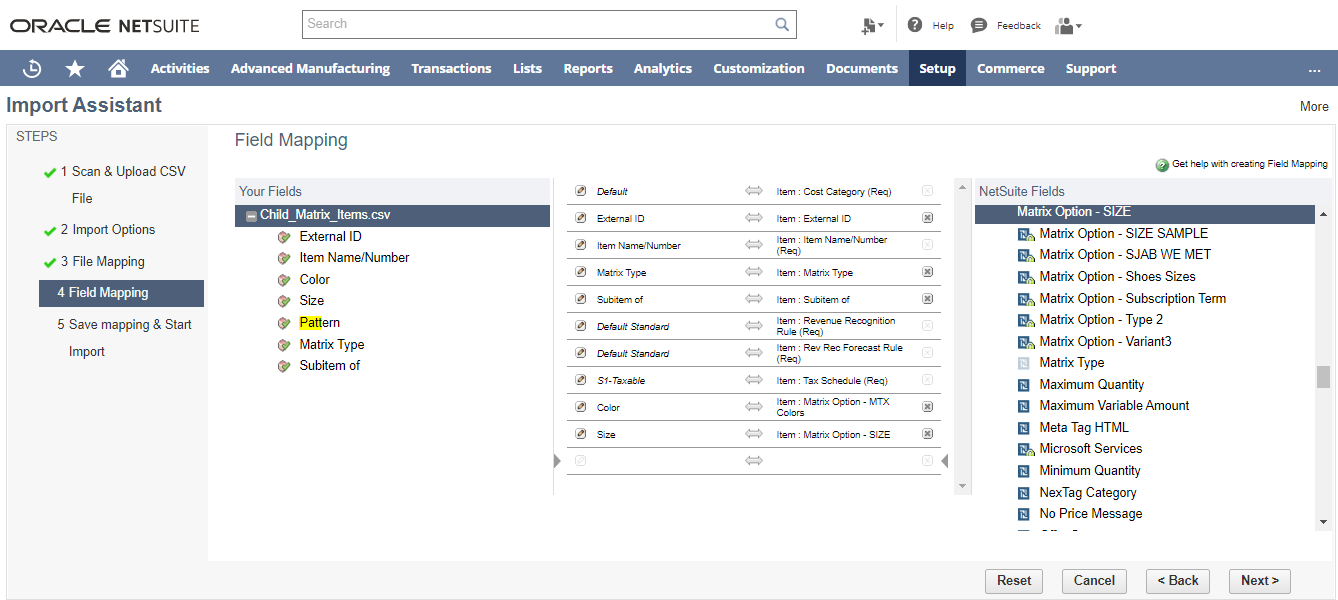Open the Create New dropdown icon
Image resolution: width=1338 pixels, height=600 pixels.
click(871, 26)
